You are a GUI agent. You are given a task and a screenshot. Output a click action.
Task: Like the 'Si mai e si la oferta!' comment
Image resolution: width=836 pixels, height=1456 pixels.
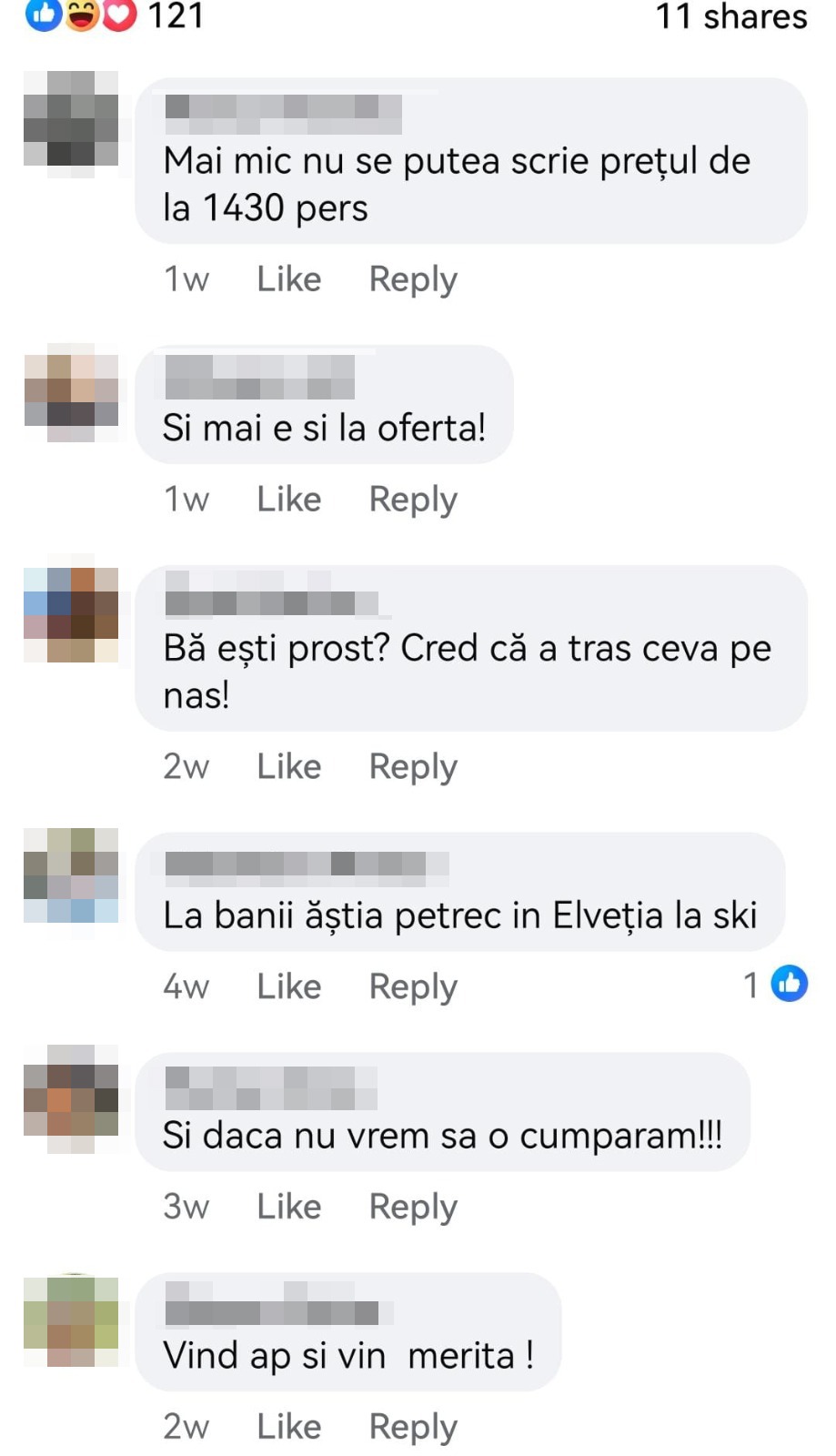[288, 499]
